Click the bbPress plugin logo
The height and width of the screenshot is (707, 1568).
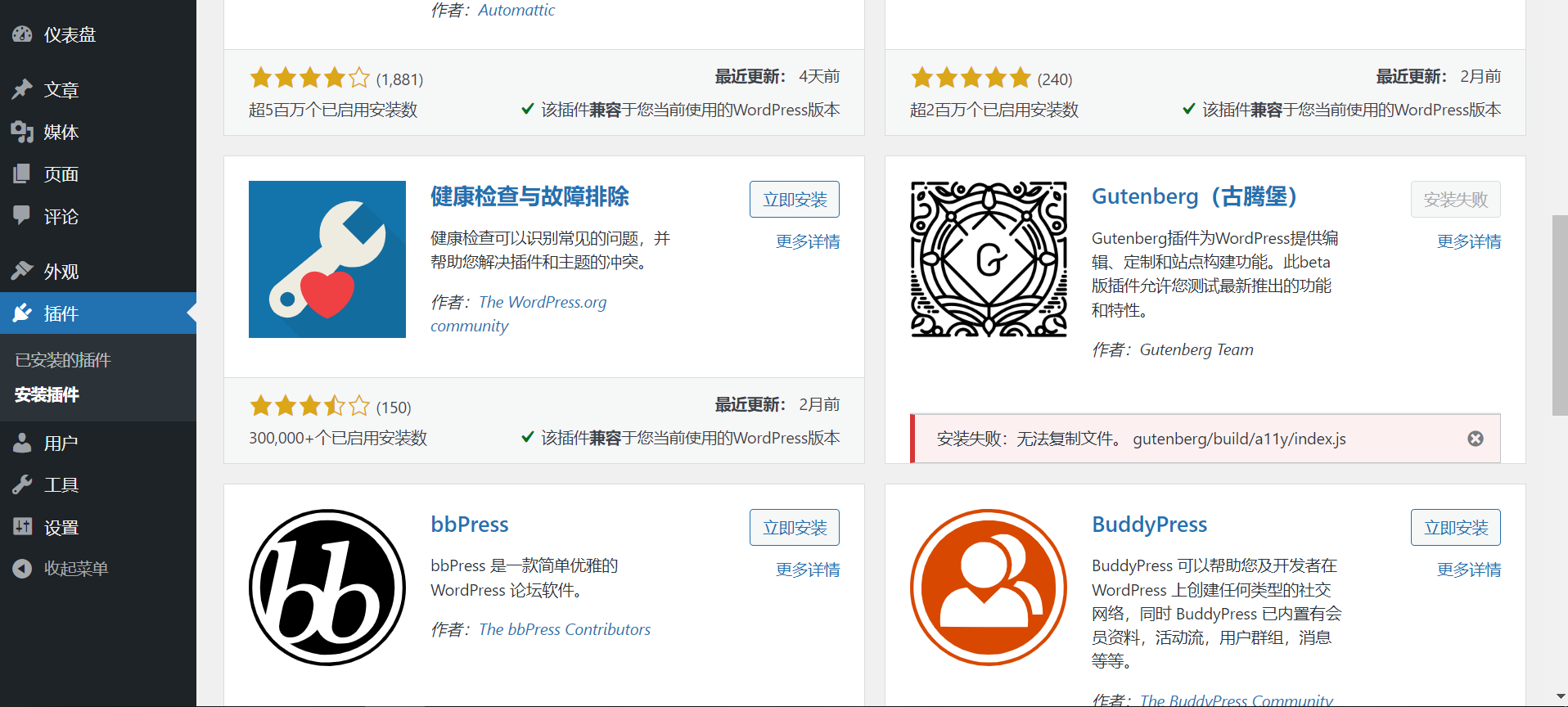coord(327,588)
